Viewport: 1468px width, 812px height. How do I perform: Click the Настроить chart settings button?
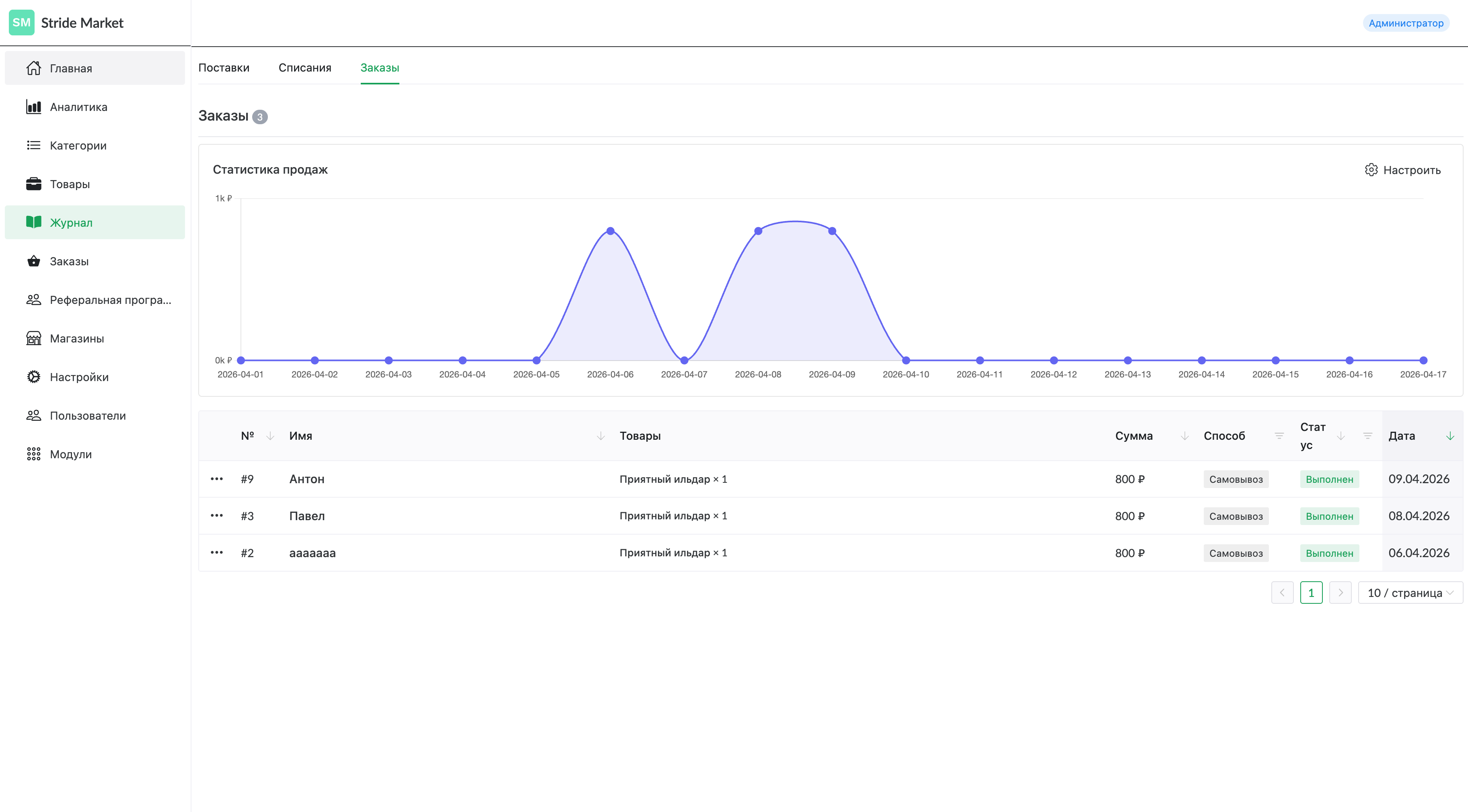[1402, 170]
